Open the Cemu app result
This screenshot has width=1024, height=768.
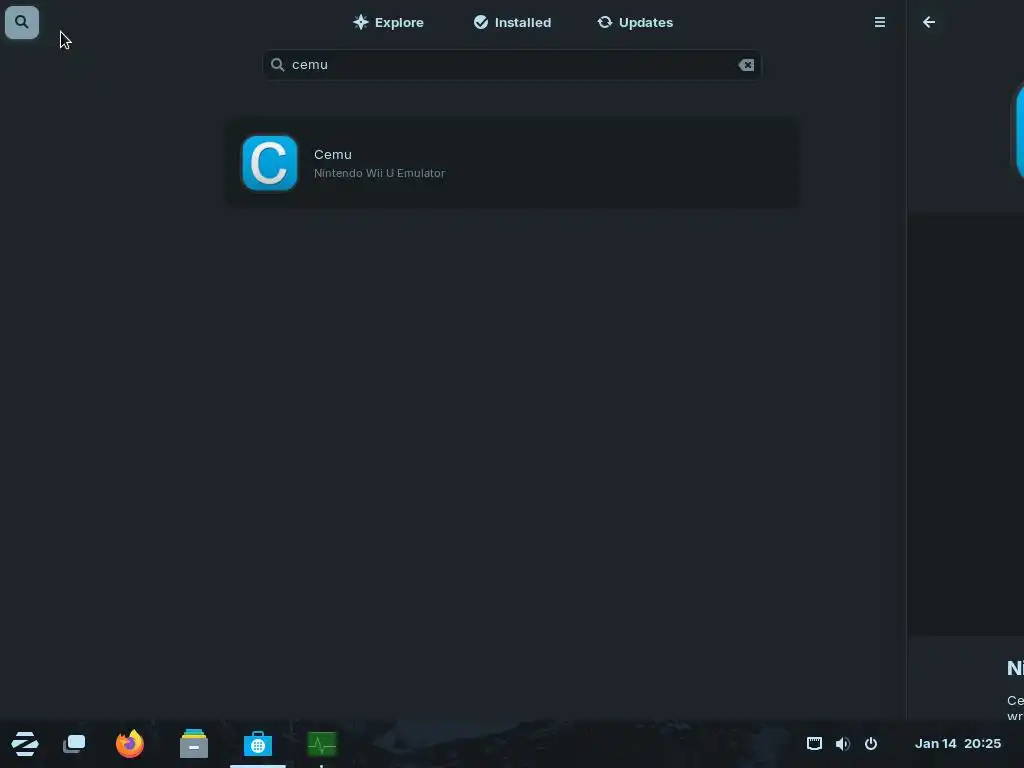pos(513,163)
